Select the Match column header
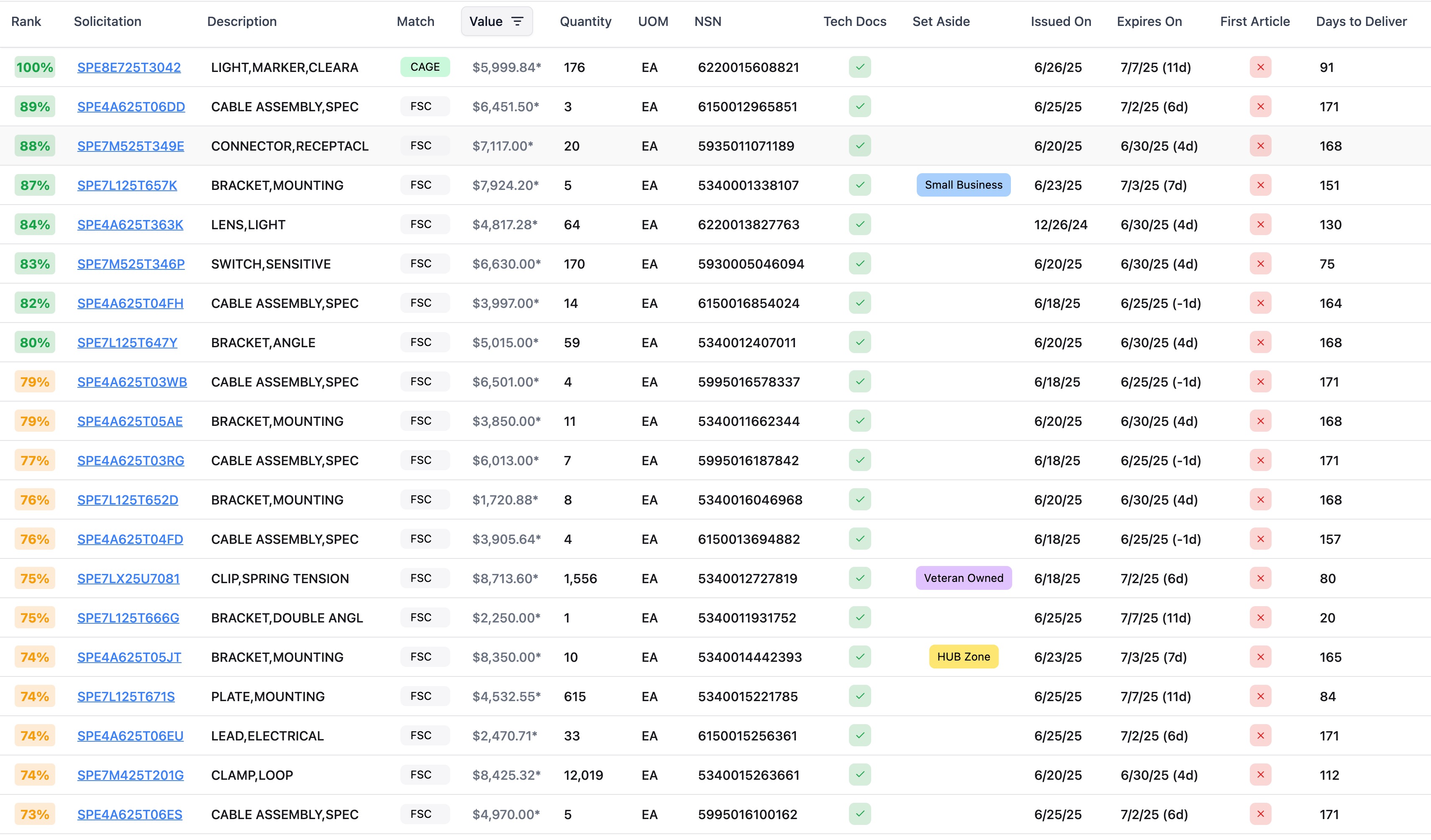 tap(415, 21)
